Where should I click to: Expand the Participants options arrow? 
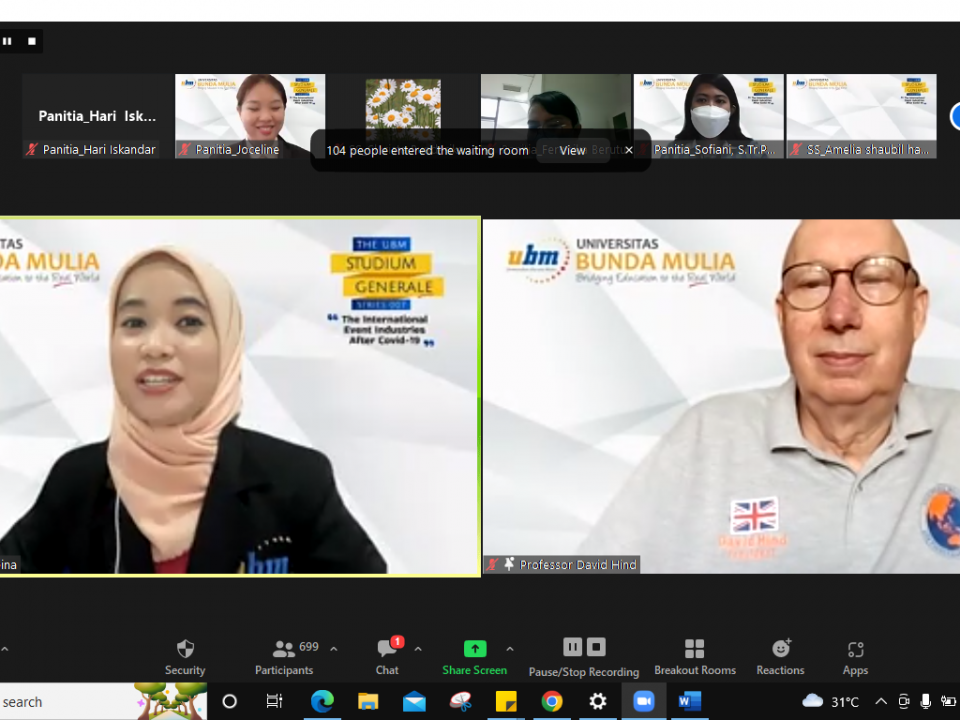(334, 649)
